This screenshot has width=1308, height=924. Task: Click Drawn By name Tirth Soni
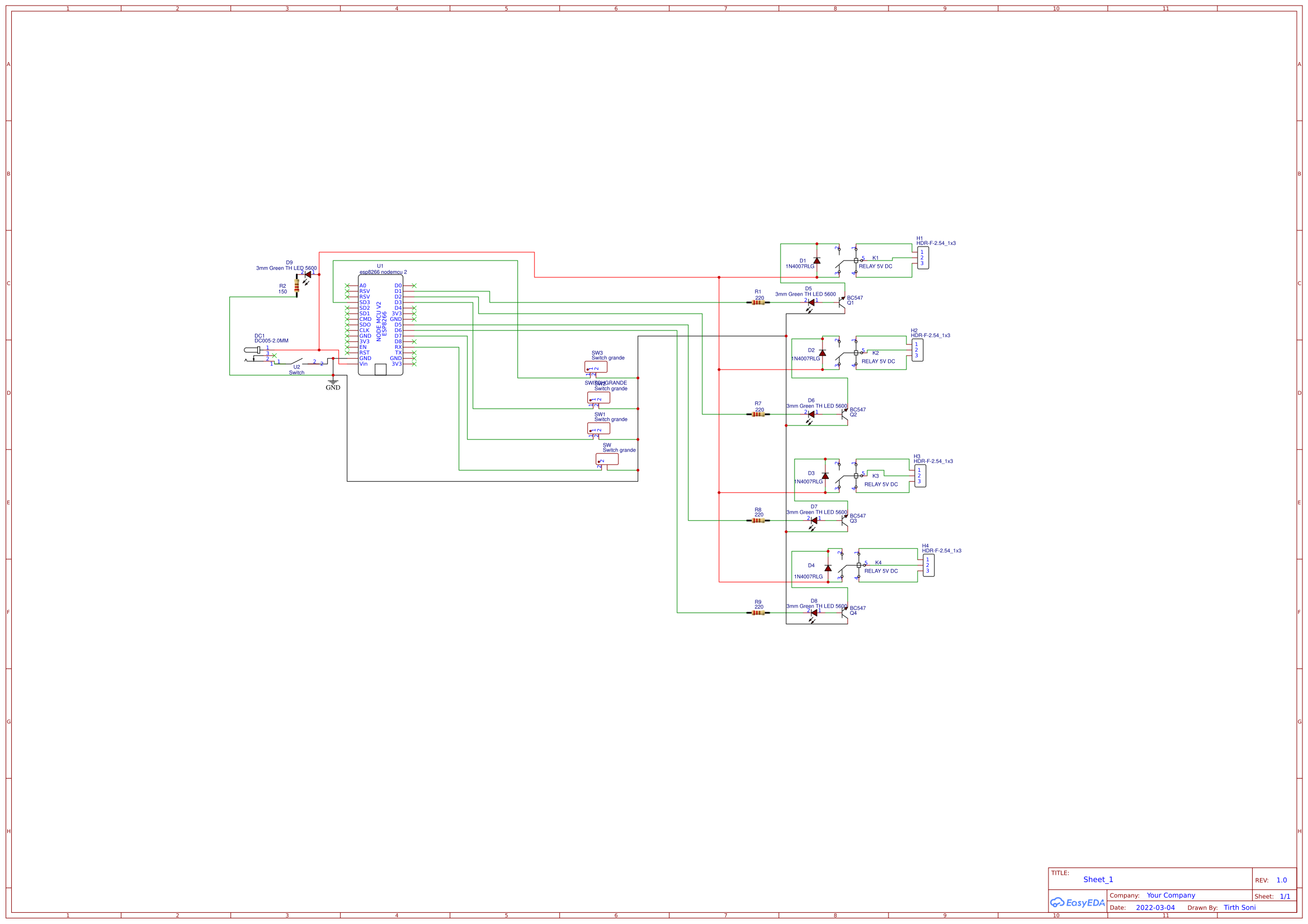click(1240, 907)
